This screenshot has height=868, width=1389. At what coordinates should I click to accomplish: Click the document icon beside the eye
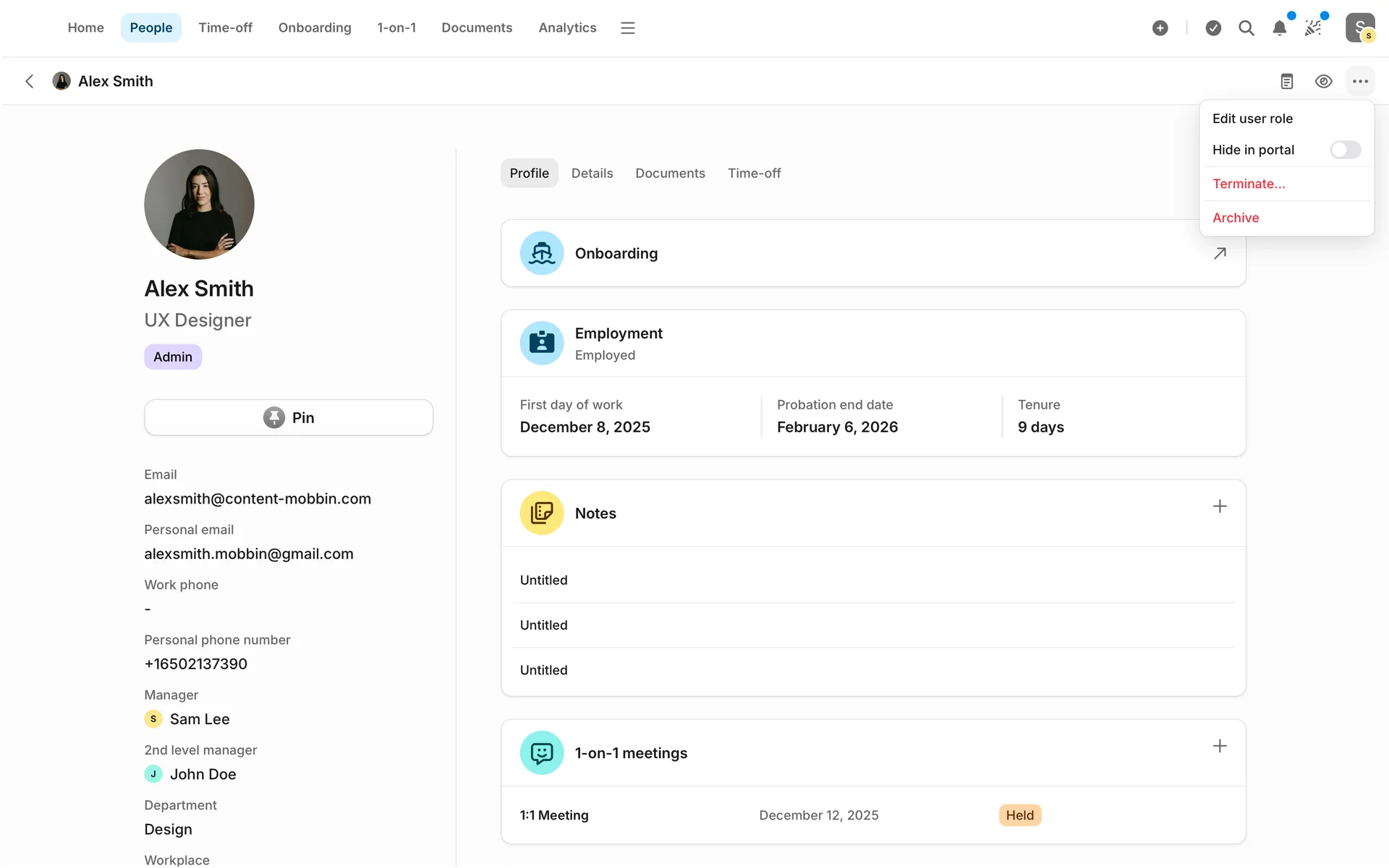[1286, 81]
